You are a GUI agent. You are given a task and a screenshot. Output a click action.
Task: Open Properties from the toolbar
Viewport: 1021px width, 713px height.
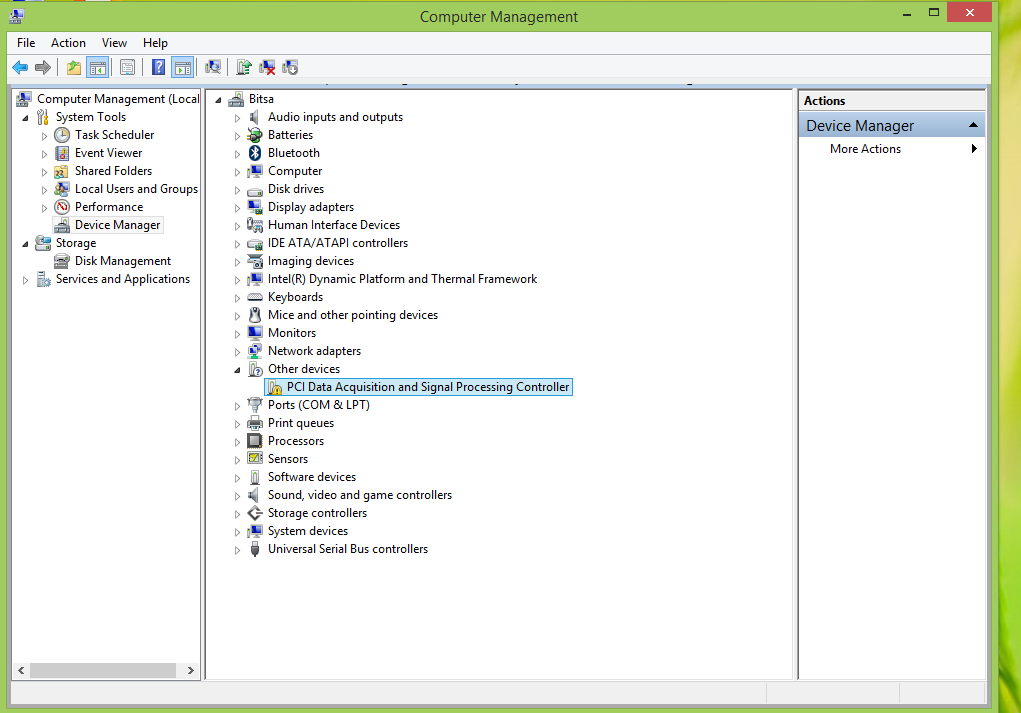point(127,68)
